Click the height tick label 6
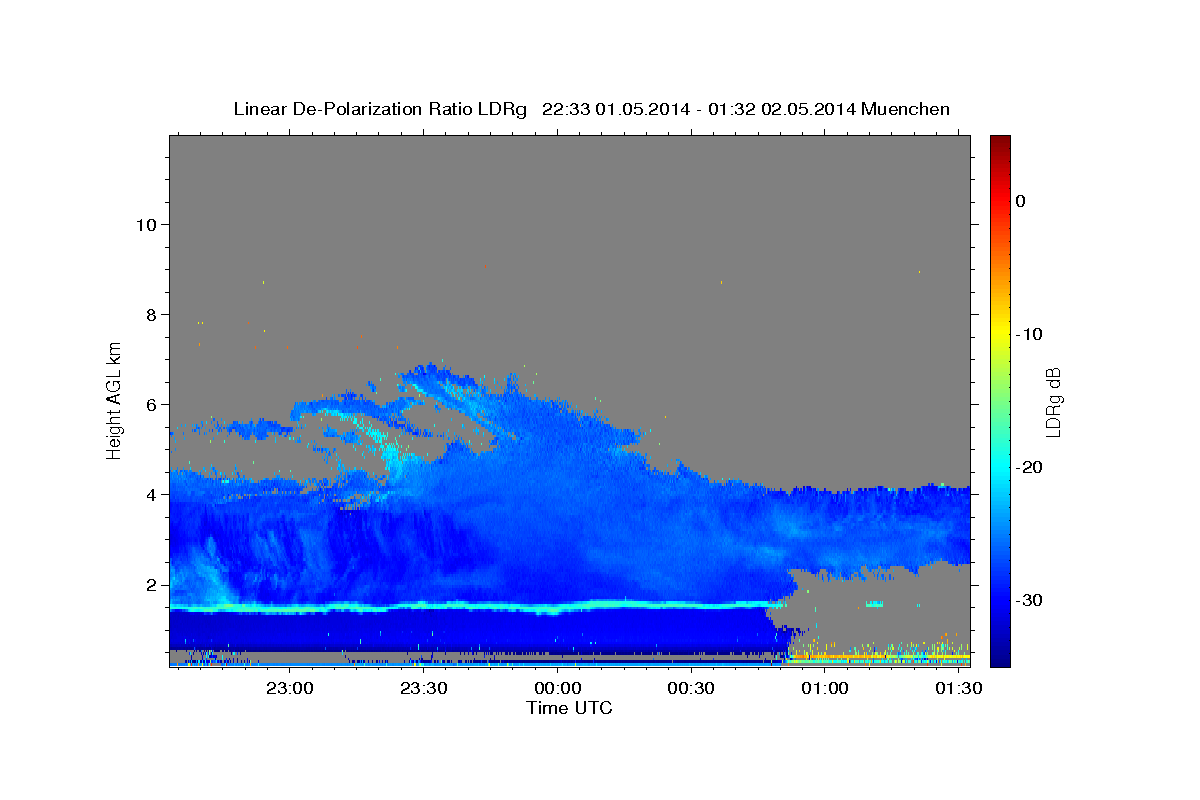1200x800 pixels. tap(153, 405)
